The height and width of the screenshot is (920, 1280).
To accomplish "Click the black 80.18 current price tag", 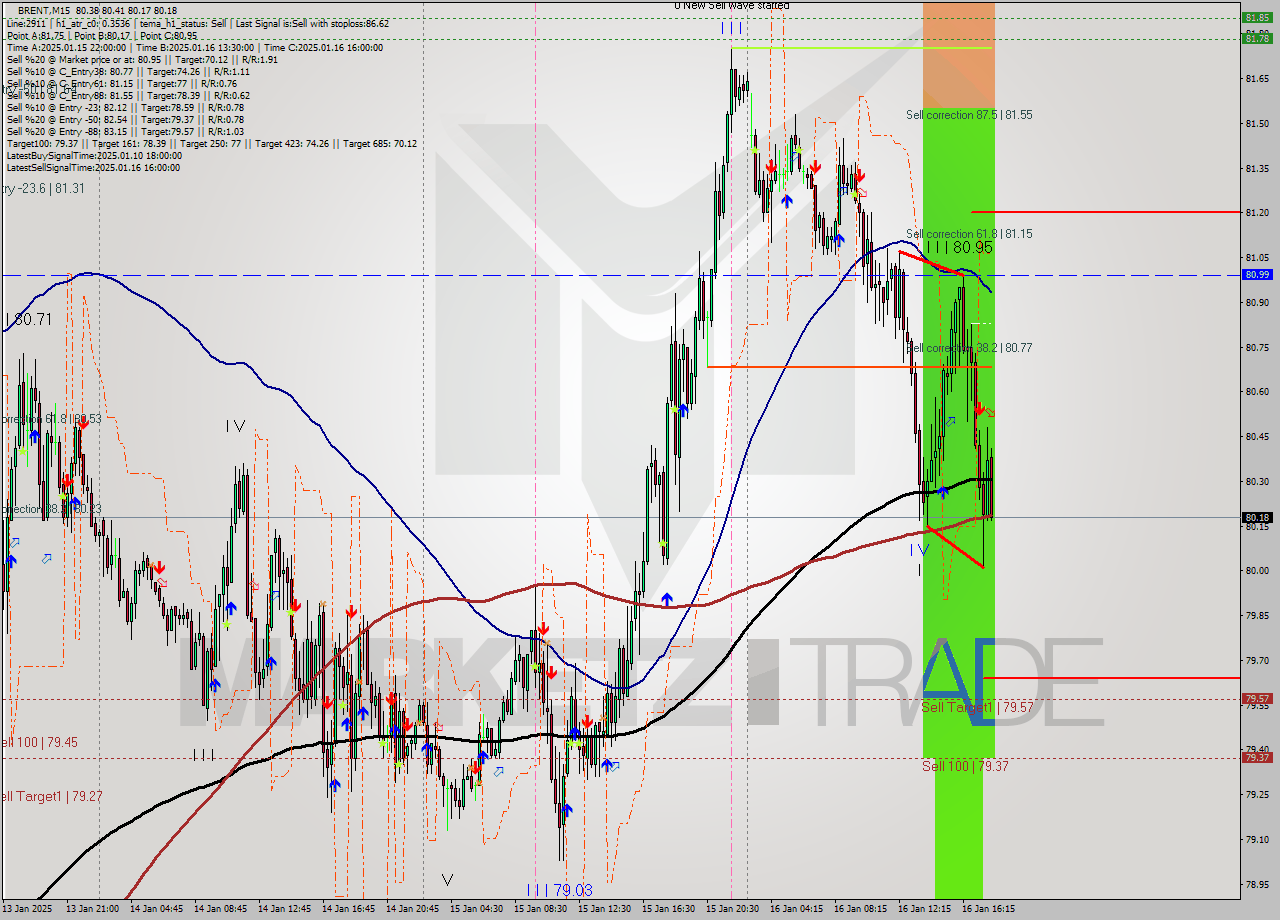I will (x=1256, y=518).
